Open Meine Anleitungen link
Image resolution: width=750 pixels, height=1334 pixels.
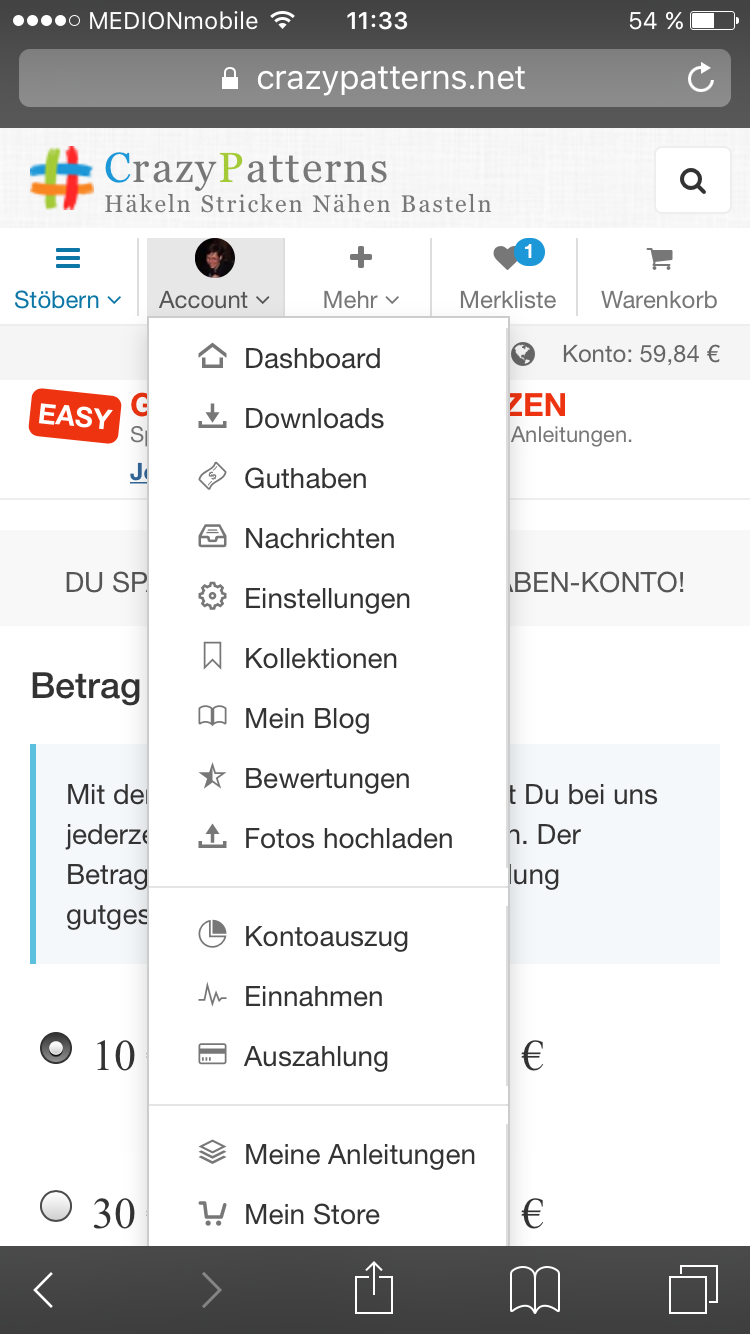click(x=359, y=1154)
